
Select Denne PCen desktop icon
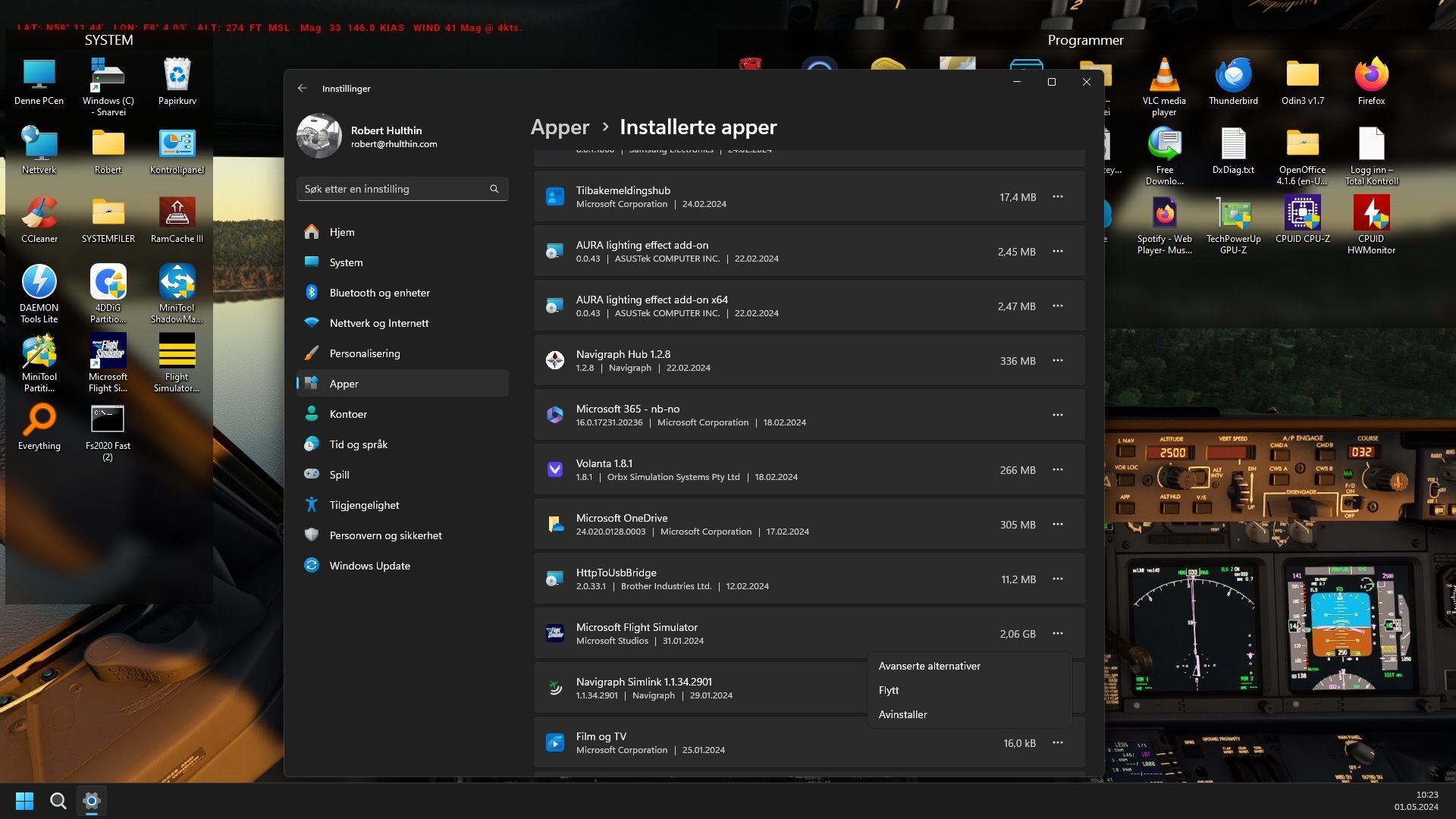[x=39, y=82]
